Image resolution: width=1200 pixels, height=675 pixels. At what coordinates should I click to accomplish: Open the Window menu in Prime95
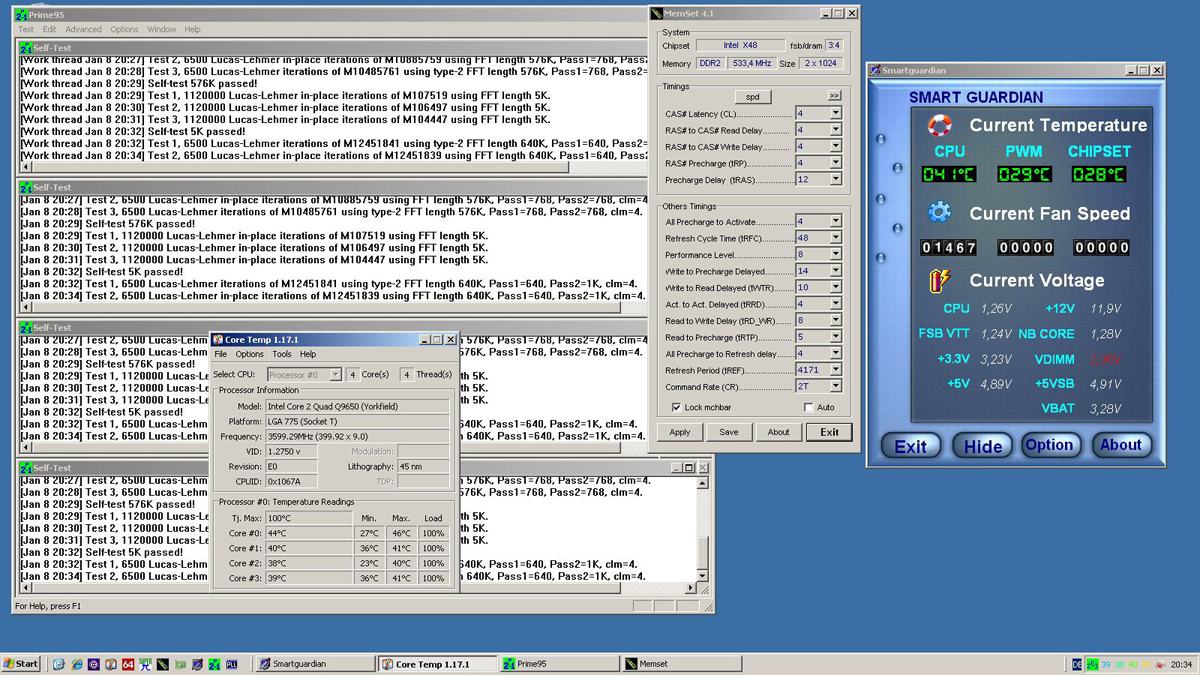pos(161,30)
